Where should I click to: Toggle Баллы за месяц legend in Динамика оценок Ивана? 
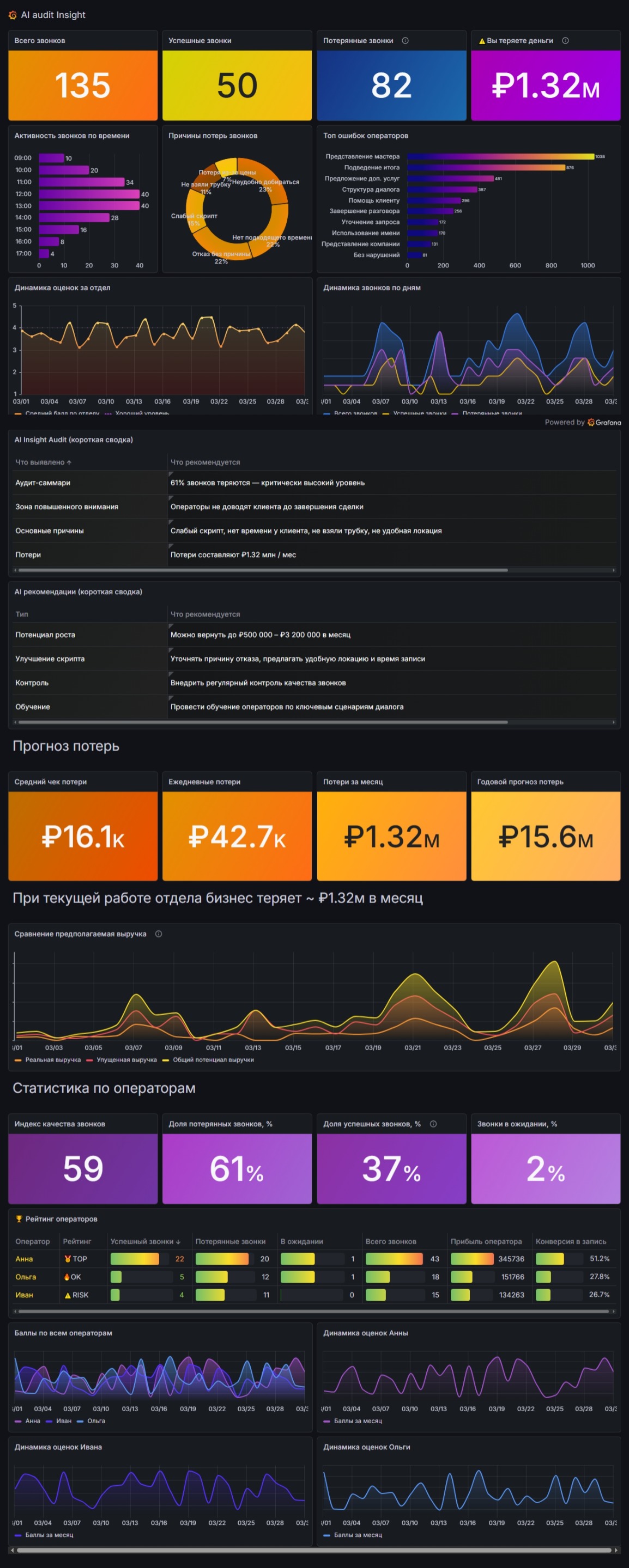pos(44,1535)
